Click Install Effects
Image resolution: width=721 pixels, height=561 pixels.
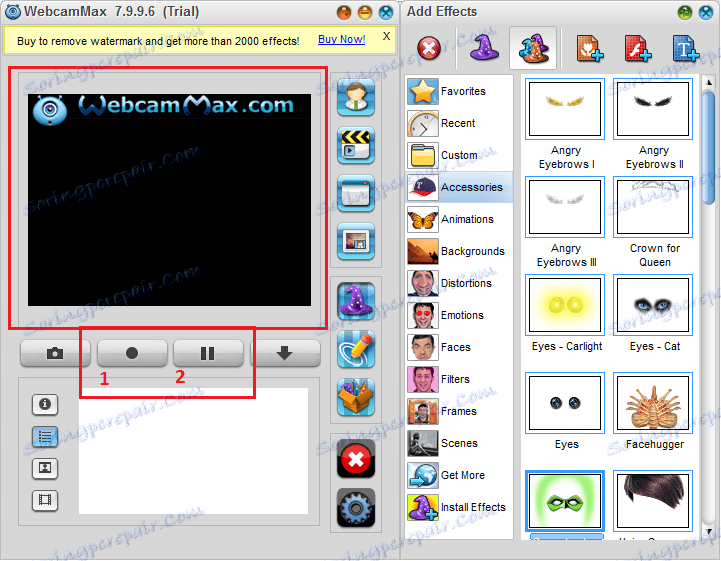(x=459, y=507)
